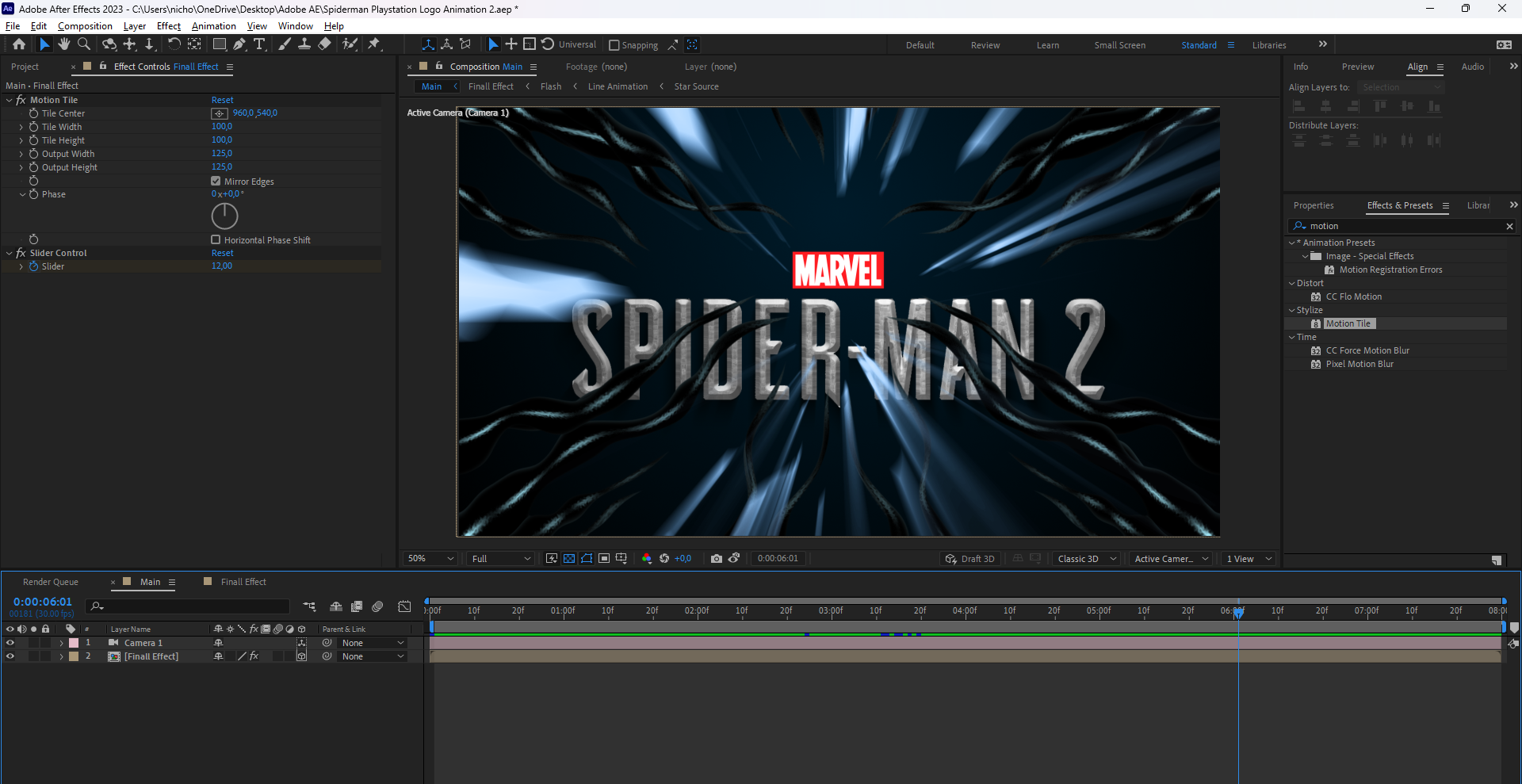
Task: Expand the Camera 1 layer properties
Action: pyautogui.click(x=61, y=643)
